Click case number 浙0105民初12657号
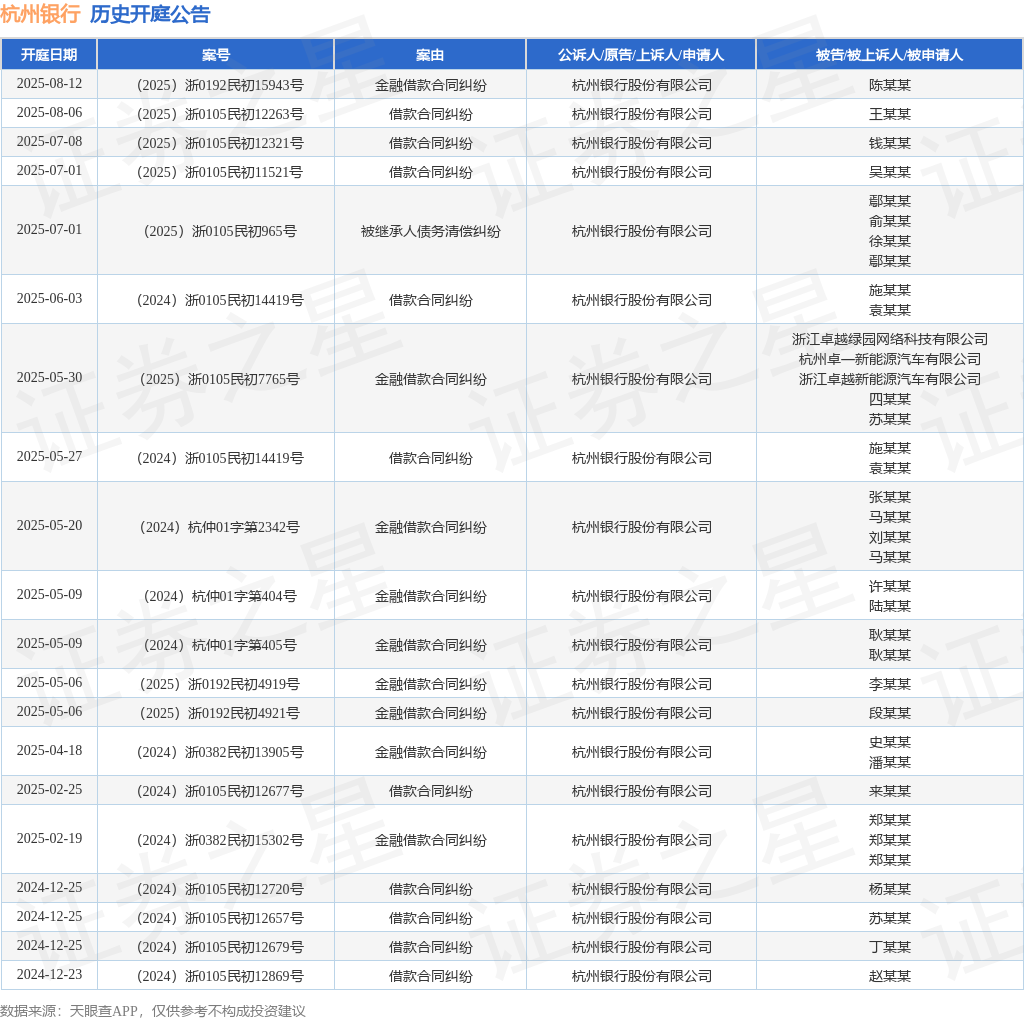The image size is (1024, 1020). [220, 918]
